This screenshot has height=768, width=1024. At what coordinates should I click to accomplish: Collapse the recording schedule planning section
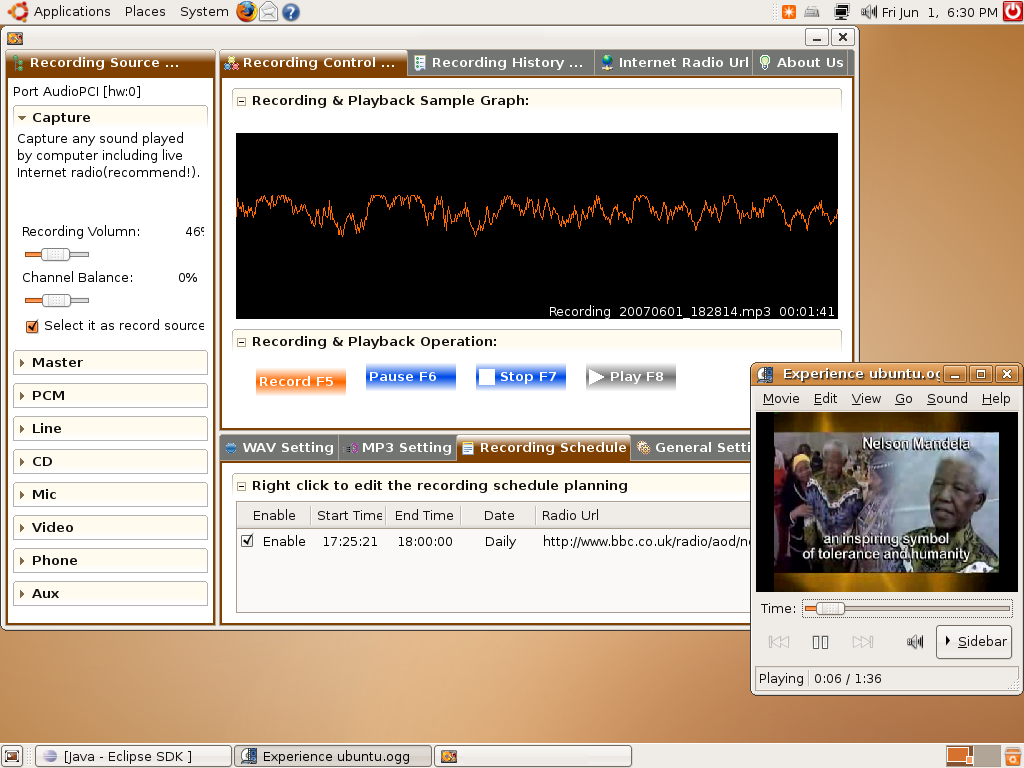[241, 486]
